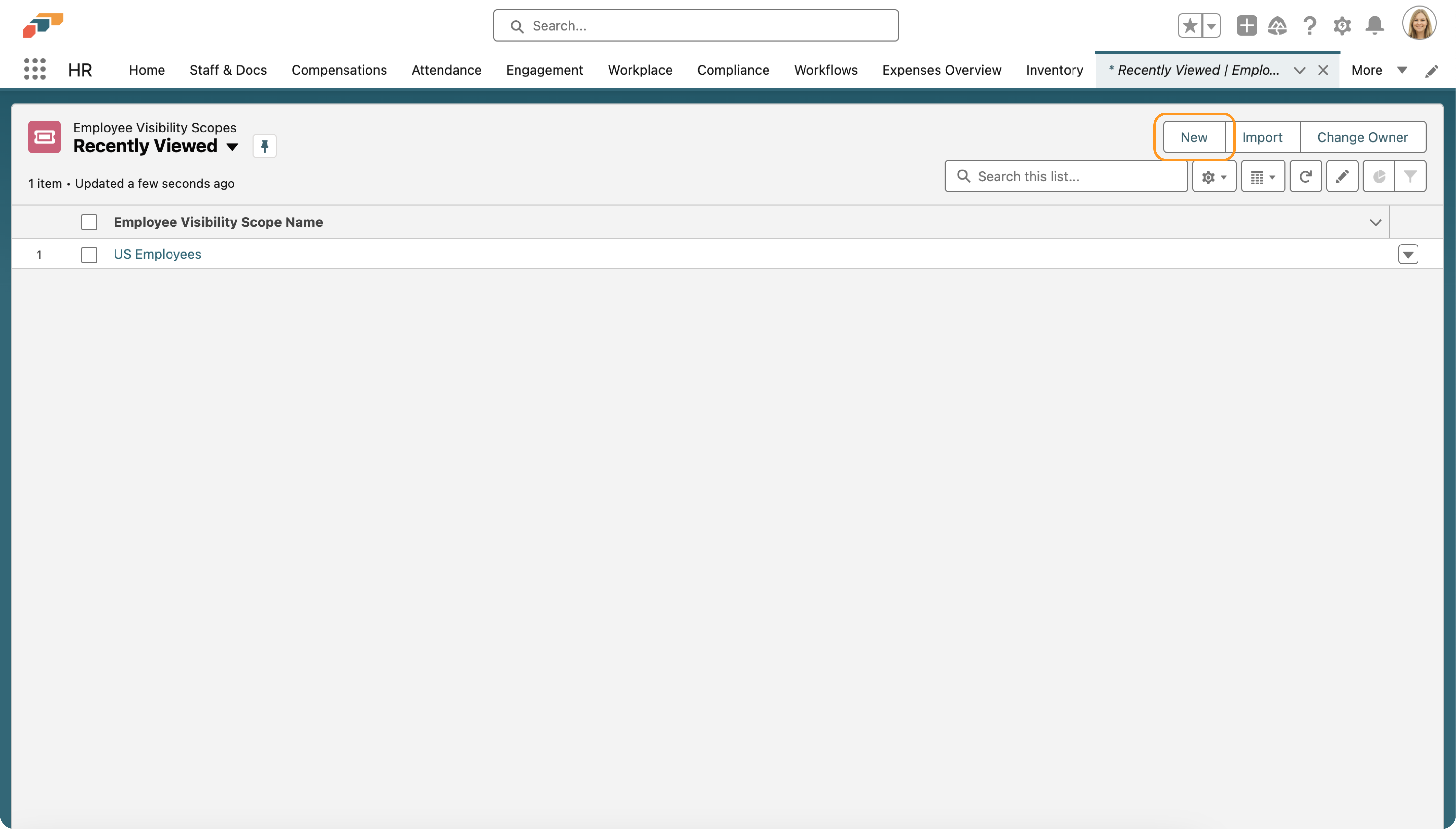
Task: Open the US Employees record link
Action: coord(157,254)
